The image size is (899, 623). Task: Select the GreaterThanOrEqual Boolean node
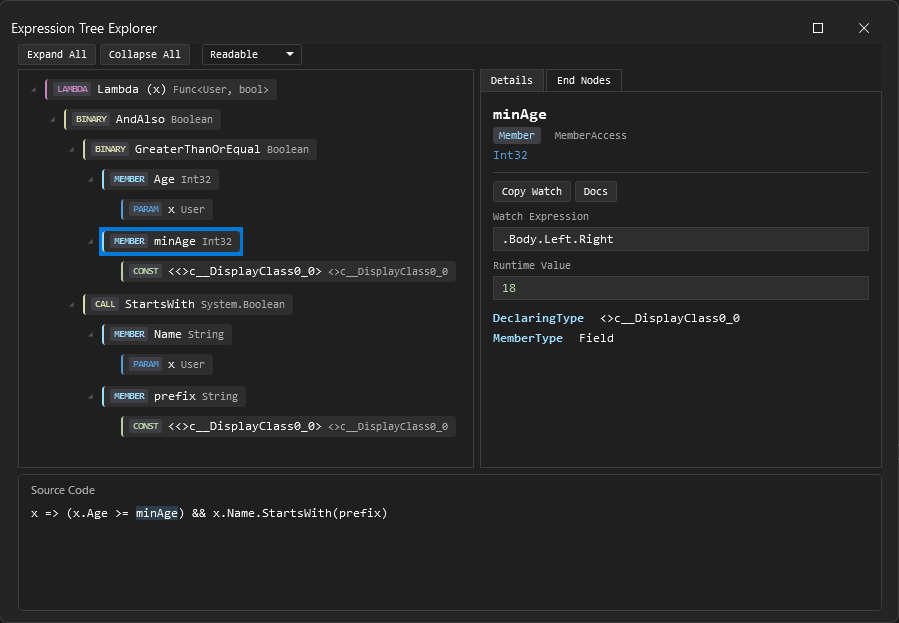pyautogui.click(x=200, y=149)
